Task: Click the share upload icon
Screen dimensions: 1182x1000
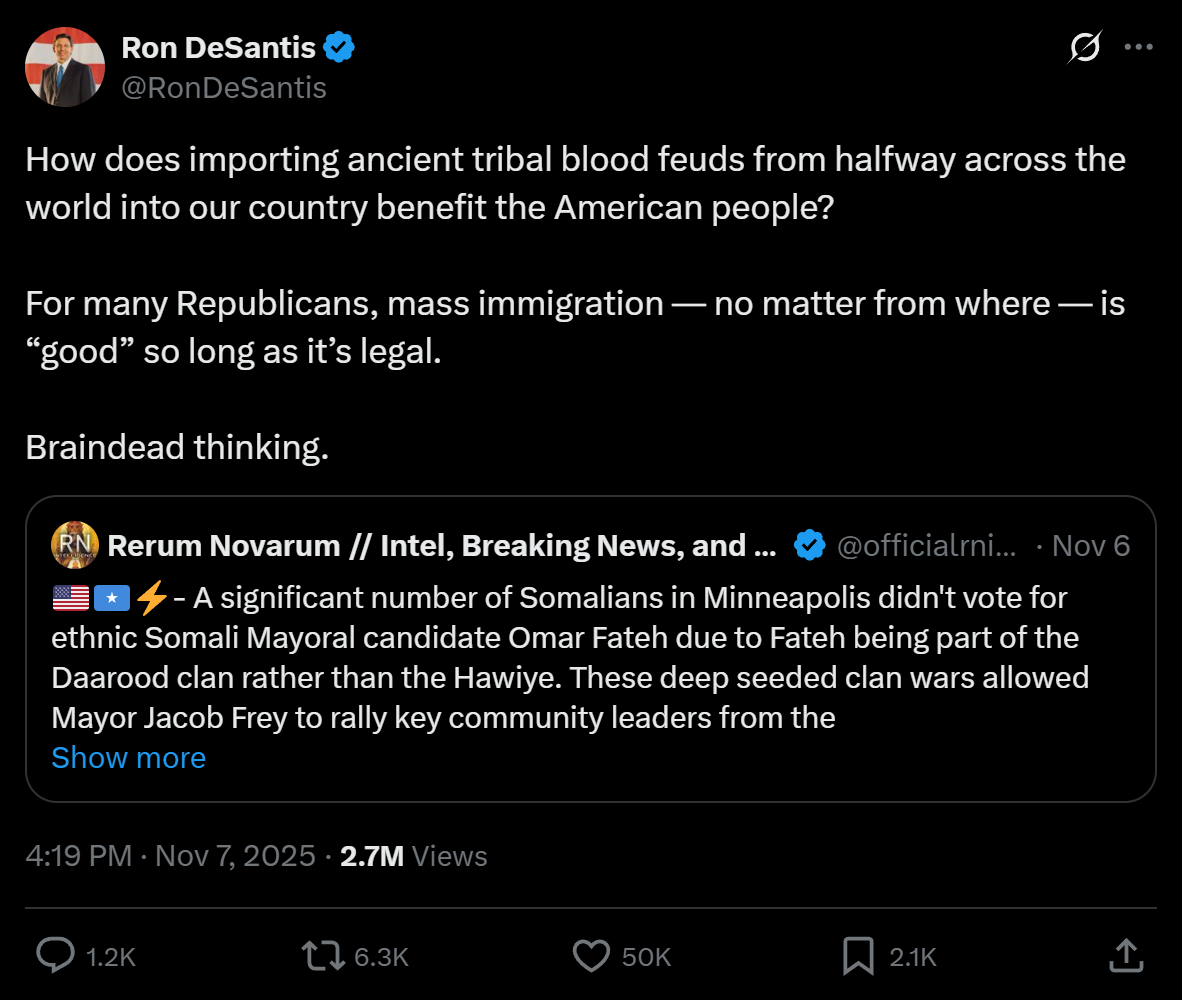Action: point(1126,956)
